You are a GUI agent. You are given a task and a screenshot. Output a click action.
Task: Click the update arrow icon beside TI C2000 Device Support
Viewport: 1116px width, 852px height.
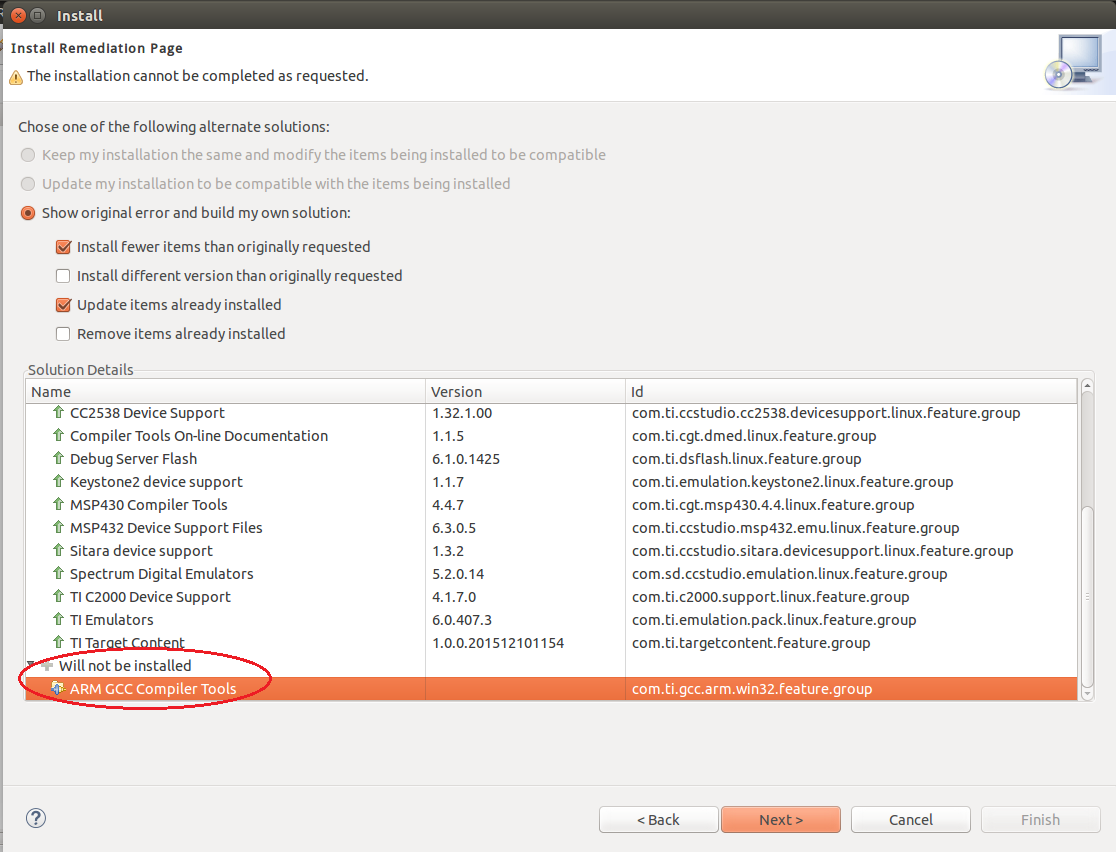58,596
